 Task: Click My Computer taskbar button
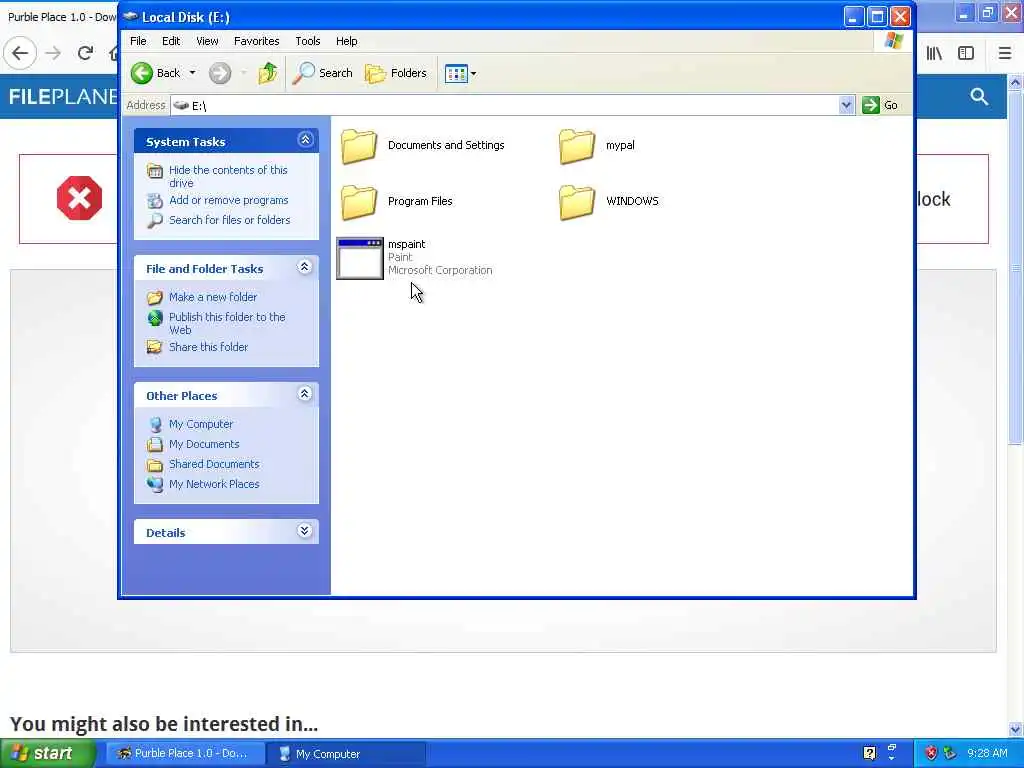pyautogui.click(x=347, y=754)
